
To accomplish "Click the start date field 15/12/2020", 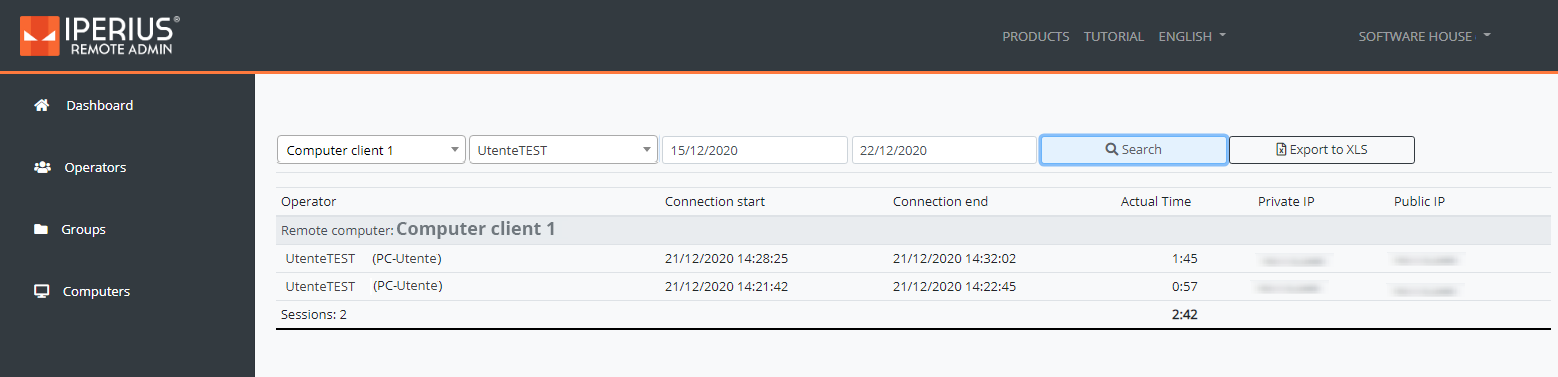I will [754, 150].
